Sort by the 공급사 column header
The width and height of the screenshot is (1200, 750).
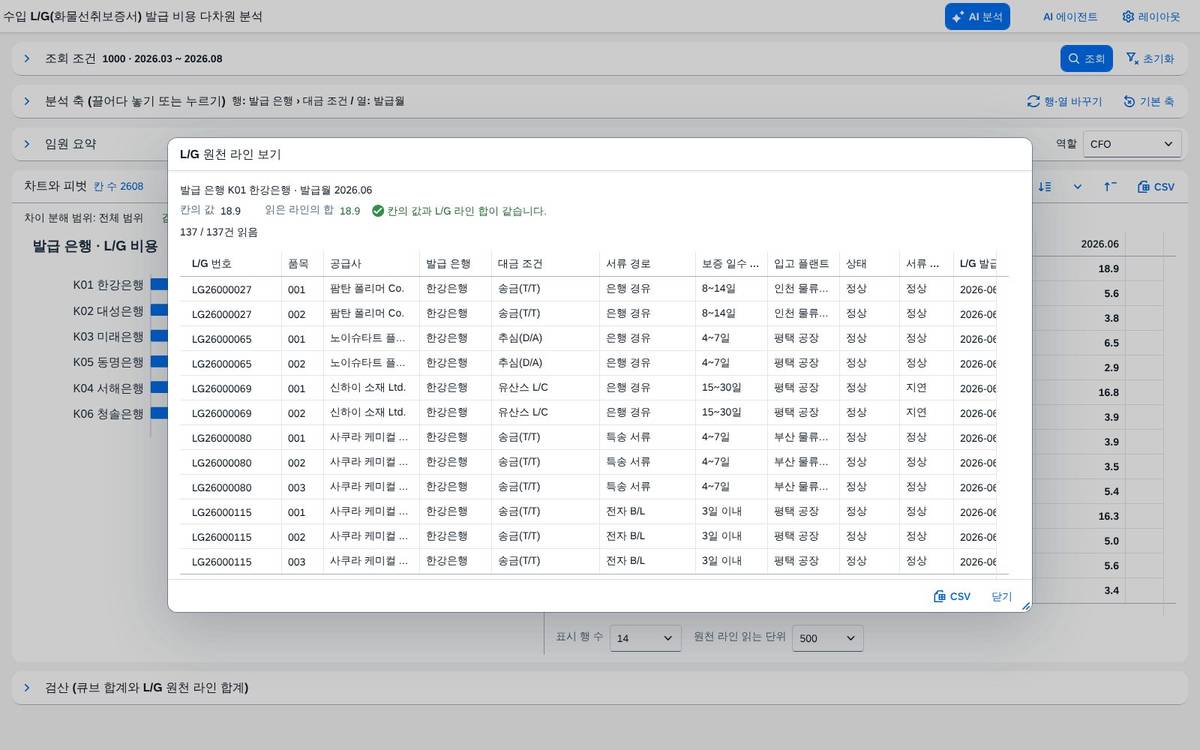(372, 263)
